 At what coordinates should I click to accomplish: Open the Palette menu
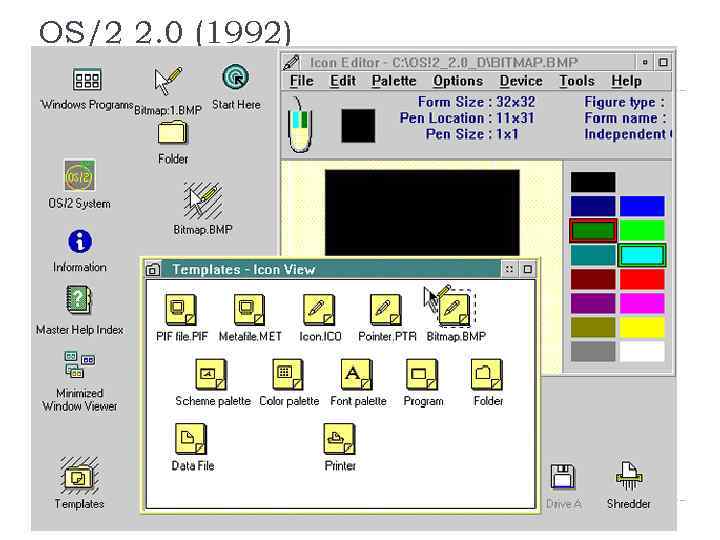click(x=394, y=81)
